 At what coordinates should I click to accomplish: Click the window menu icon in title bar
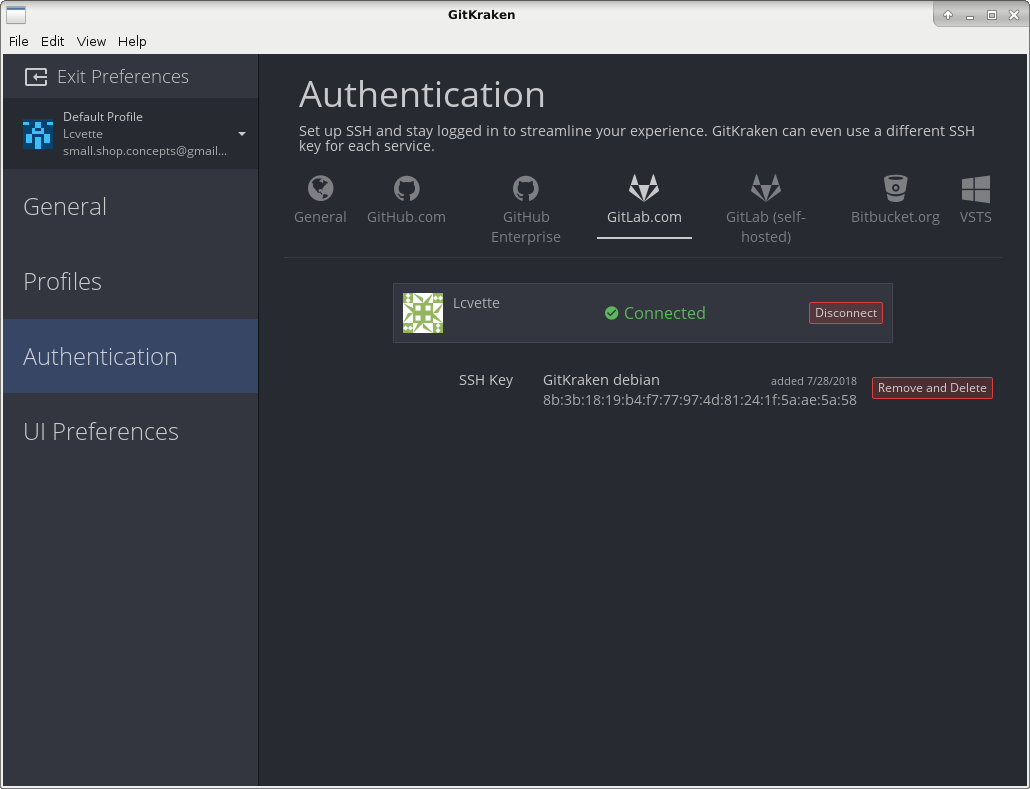point(16,14)
